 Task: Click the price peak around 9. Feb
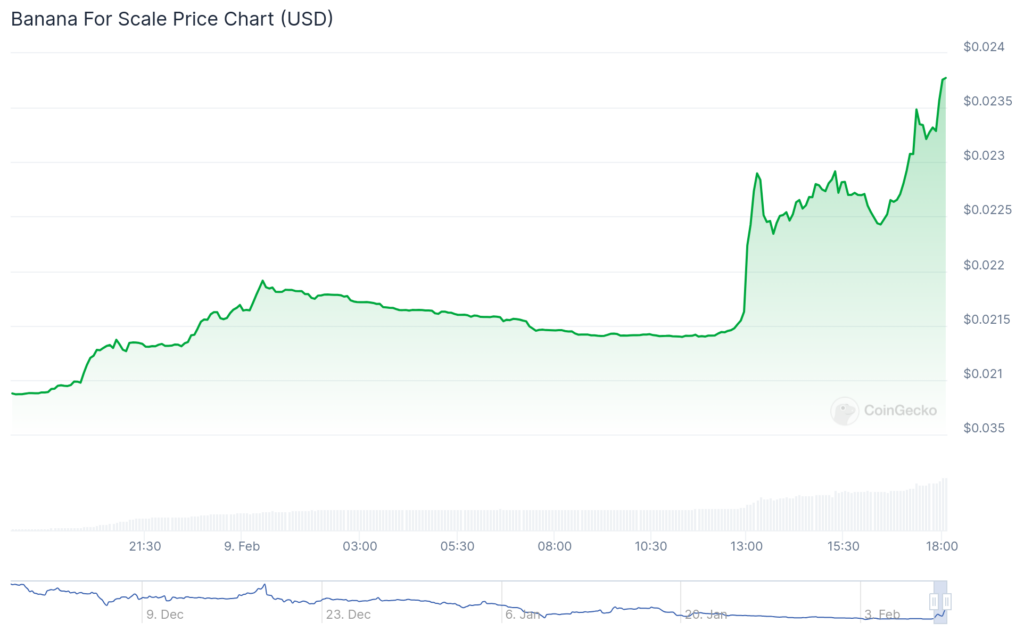coord(263,280)
